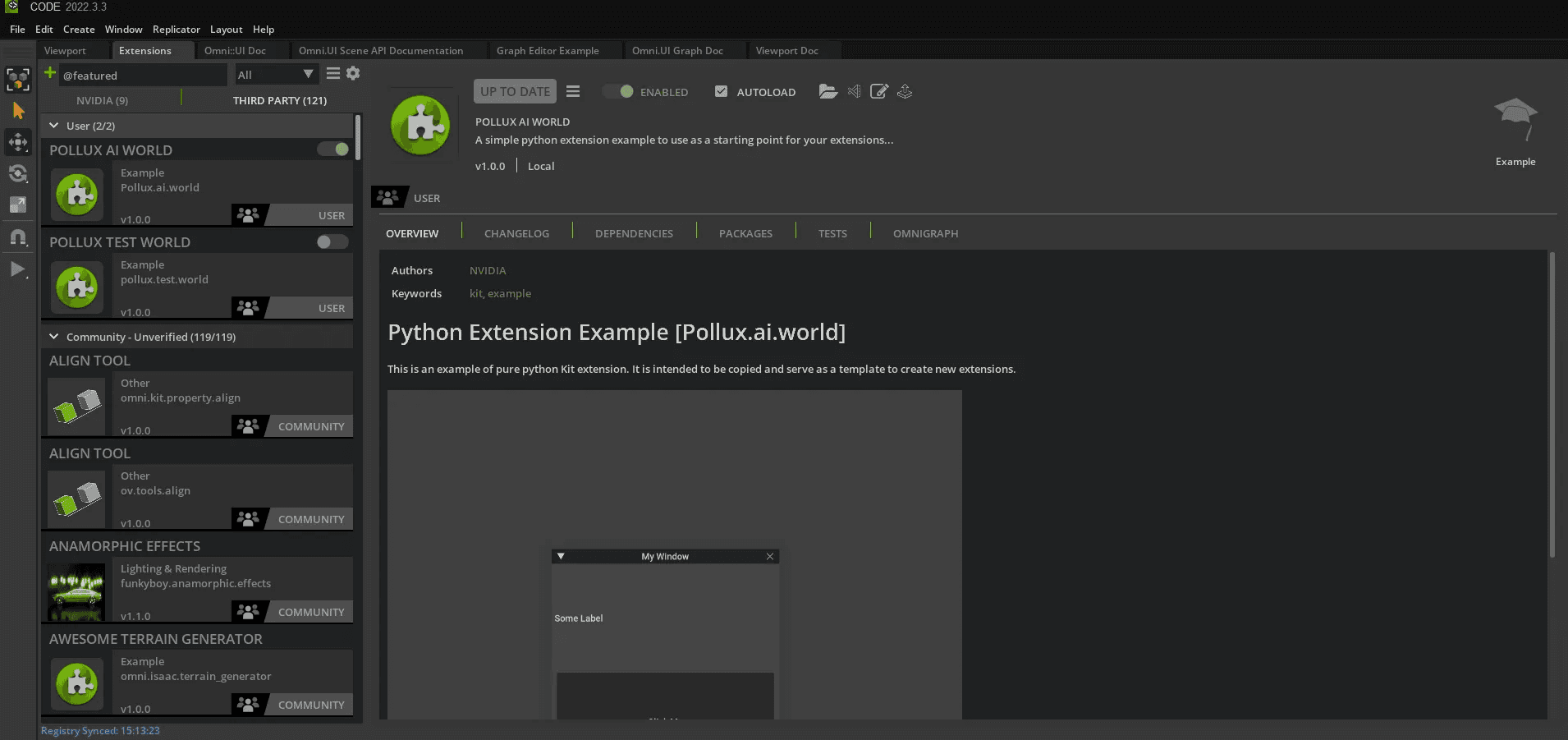
Task: Disable the Pollux AI World list toggle
Action: coord(333,149)
